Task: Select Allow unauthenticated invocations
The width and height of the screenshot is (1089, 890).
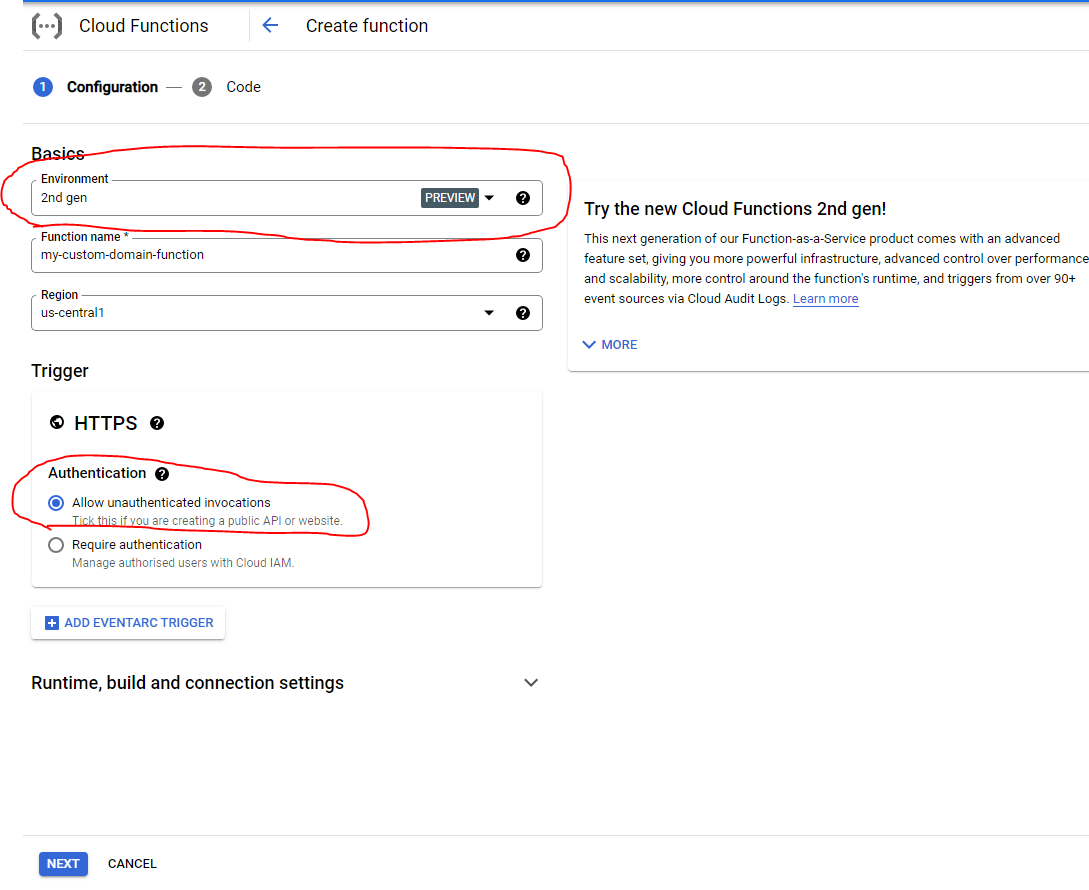Action: 56,503
